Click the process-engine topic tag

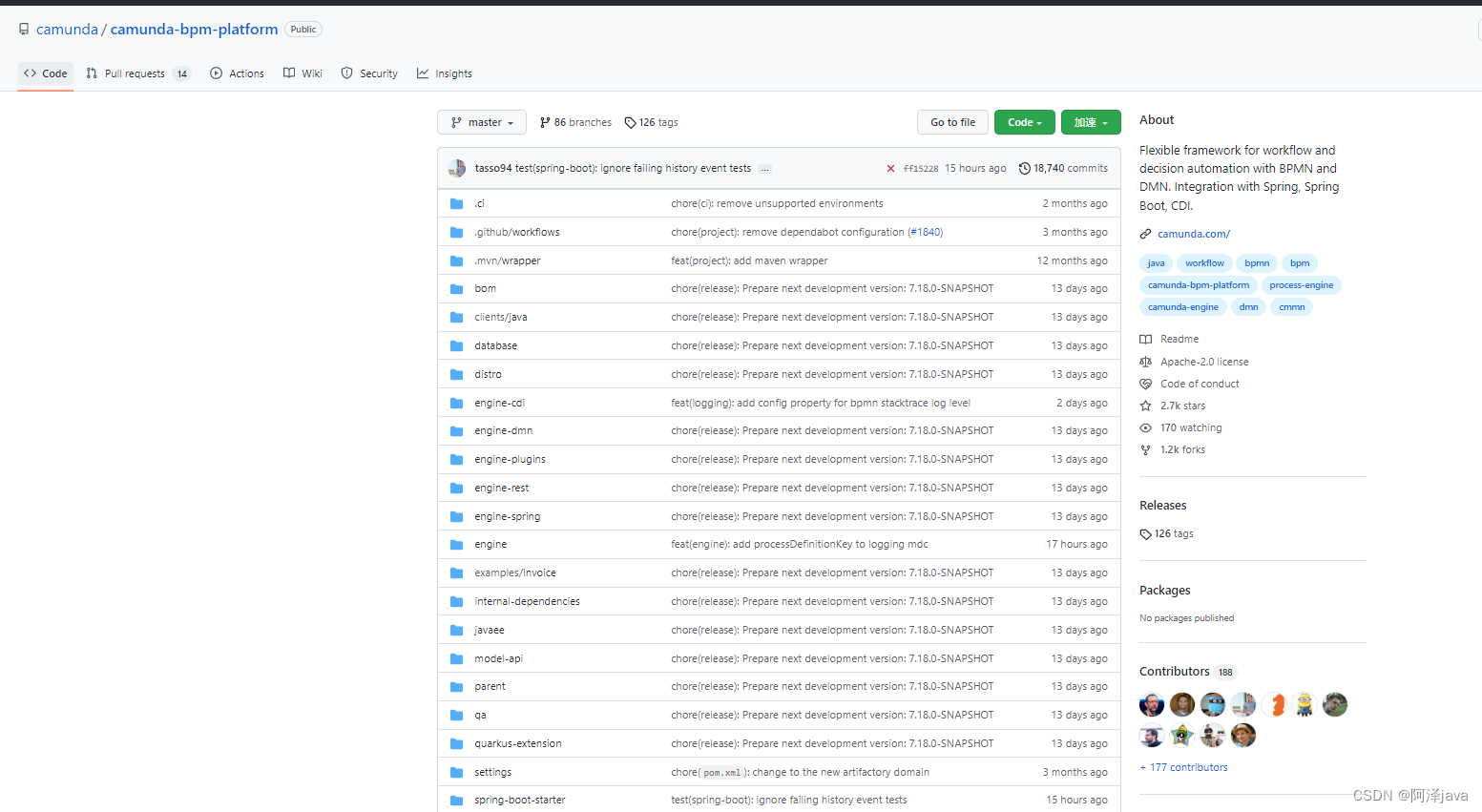pos(1302,285)
